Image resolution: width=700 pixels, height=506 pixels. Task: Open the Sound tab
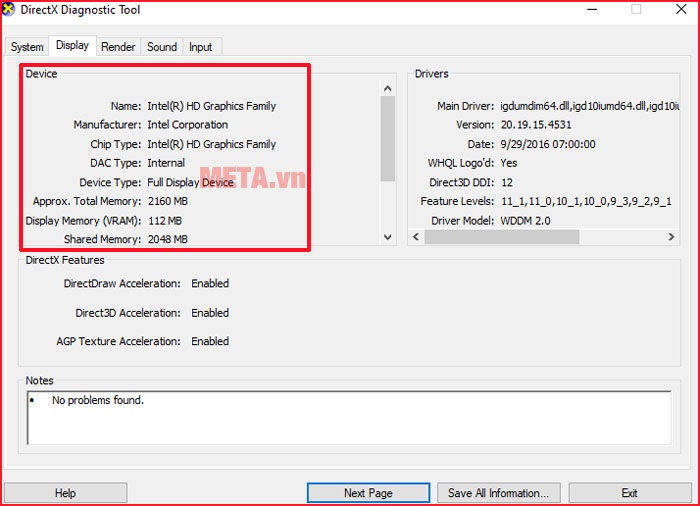[162, 47]
